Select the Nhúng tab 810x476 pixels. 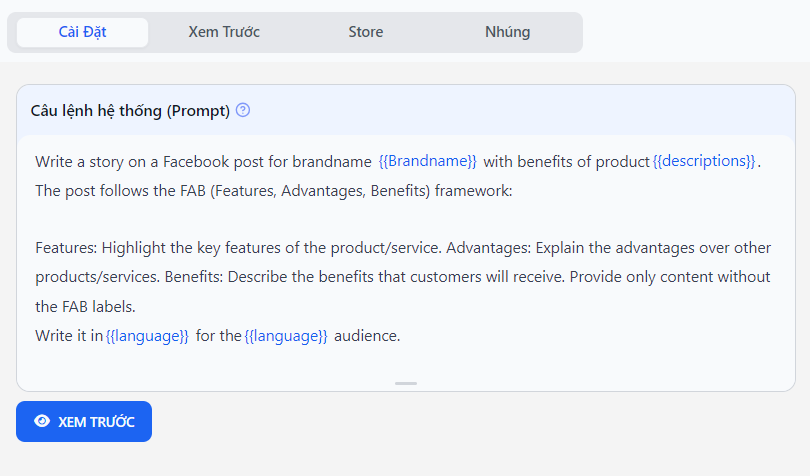coord(507,32)
